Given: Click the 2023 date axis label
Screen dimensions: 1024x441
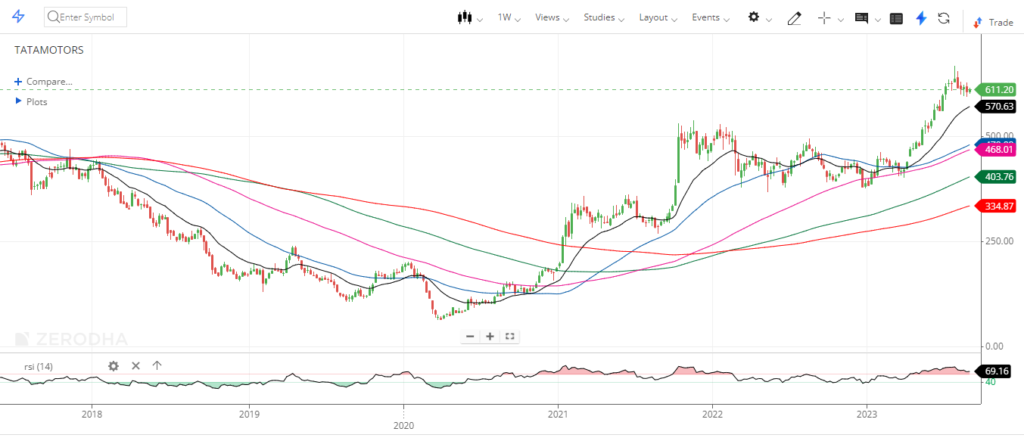Looking at the screenshot, I should tap(867, 414).
